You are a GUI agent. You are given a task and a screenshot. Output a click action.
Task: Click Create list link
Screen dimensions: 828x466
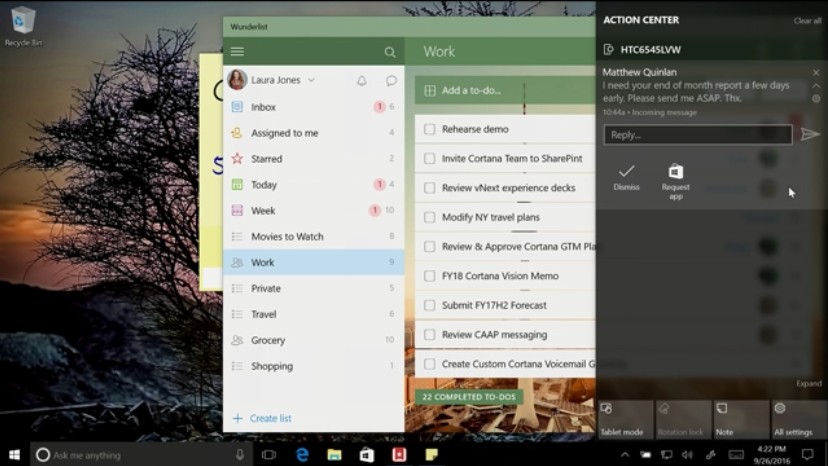click(x=262, y=418)
